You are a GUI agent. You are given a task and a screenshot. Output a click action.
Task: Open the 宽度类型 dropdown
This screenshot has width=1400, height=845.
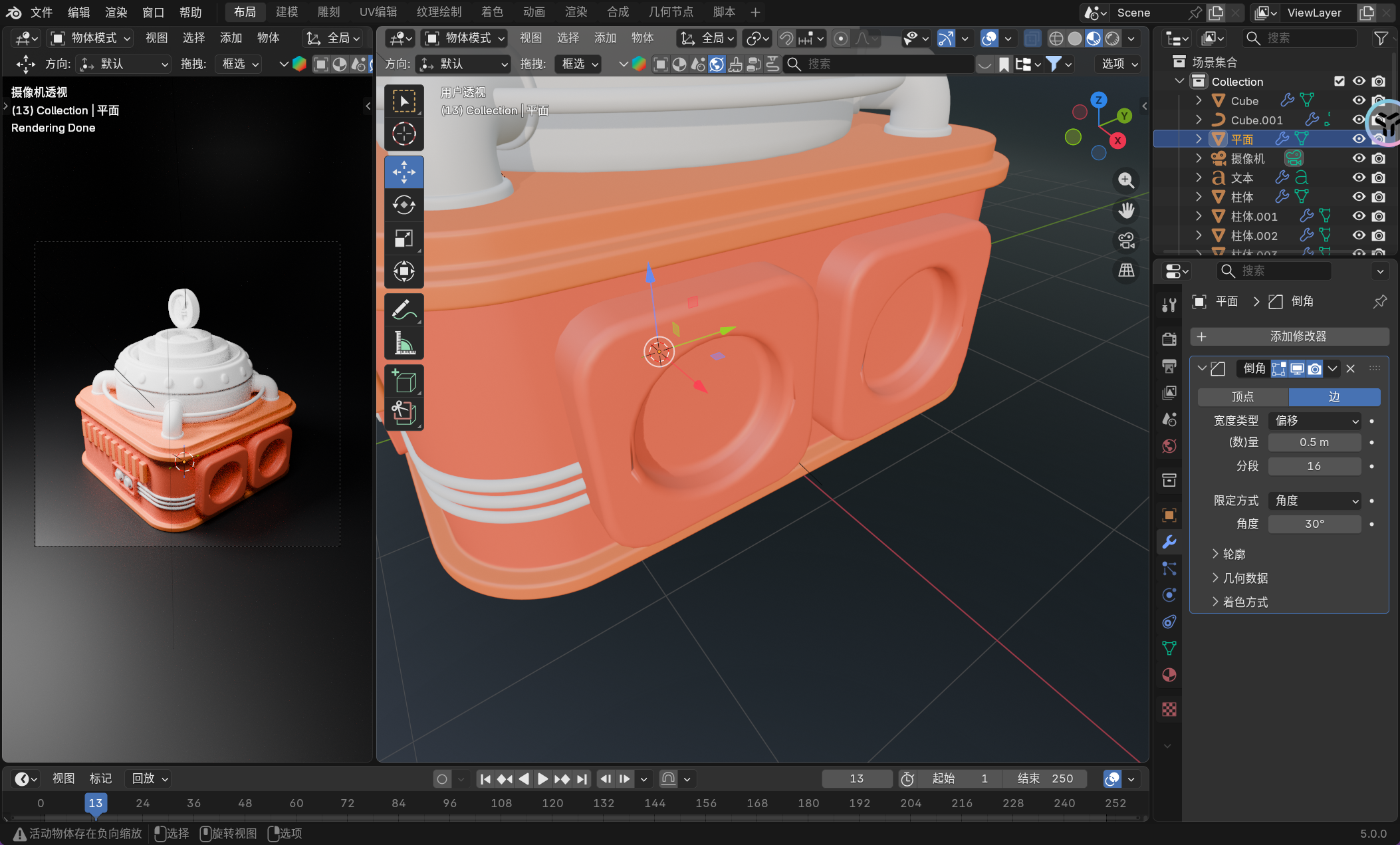pos(1314,421)
